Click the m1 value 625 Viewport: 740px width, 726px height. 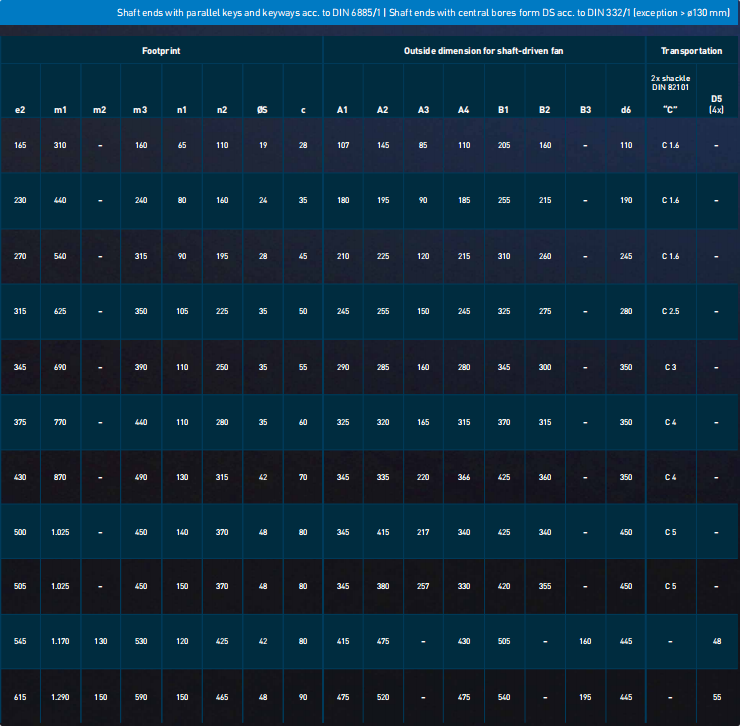coord(61,312)
